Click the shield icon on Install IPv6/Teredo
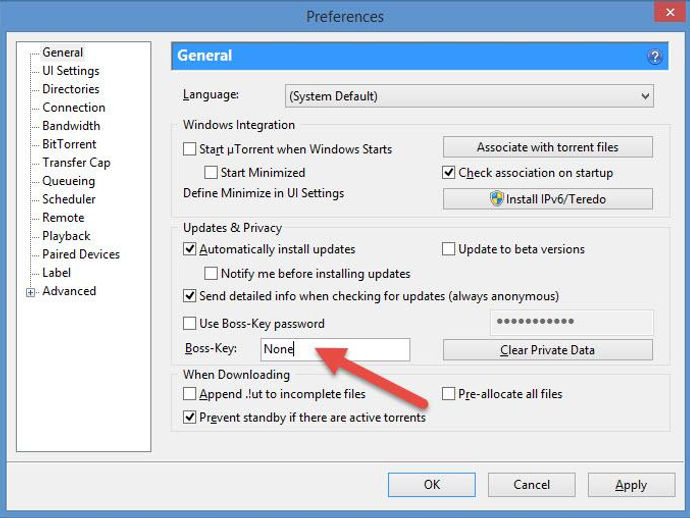 [496, 198]
